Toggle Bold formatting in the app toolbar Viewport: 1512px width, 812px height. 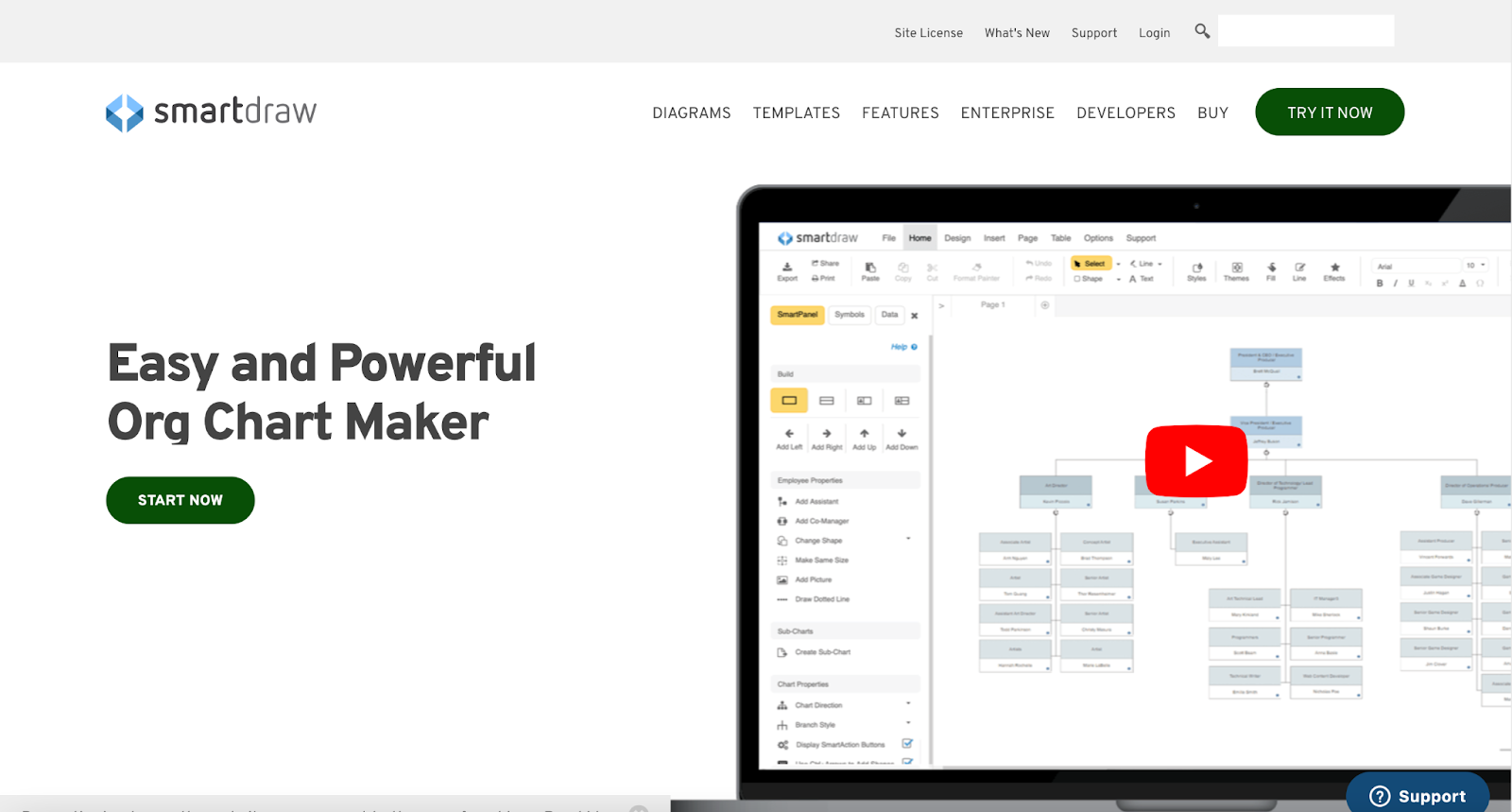click(1380, 284)
